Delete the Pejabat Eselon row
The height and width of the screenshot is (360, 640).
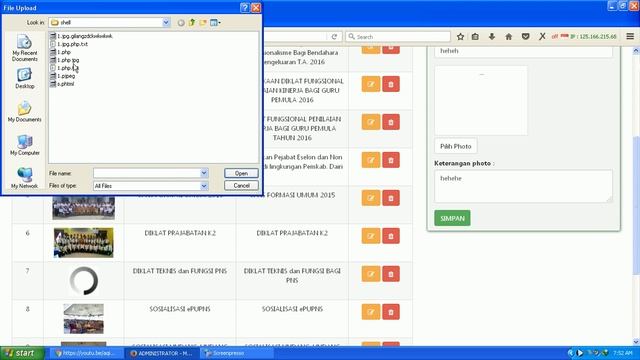point(391,160)
